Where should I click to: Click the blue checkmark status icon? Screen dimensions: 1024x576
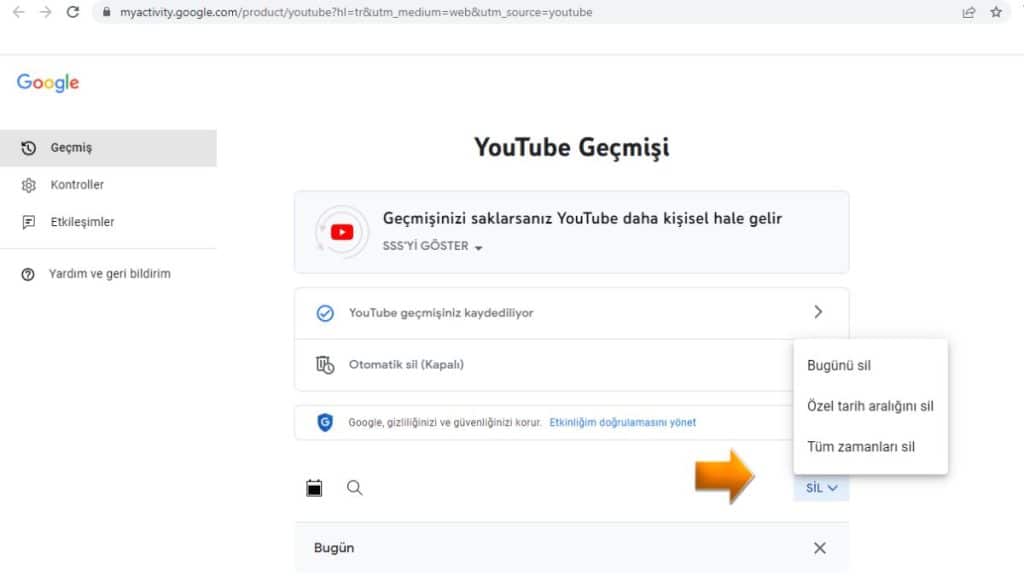[x=325, y=313]
